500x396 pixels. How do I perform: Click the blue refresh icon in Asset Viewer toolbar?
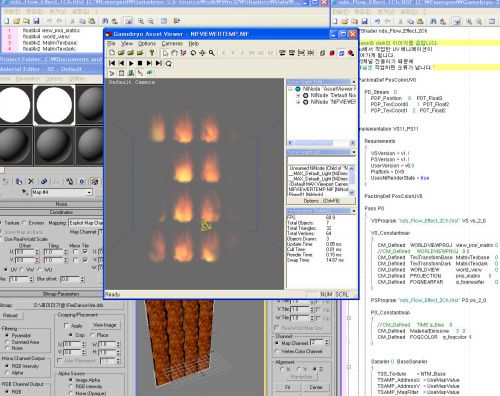[x=341, y=53]
